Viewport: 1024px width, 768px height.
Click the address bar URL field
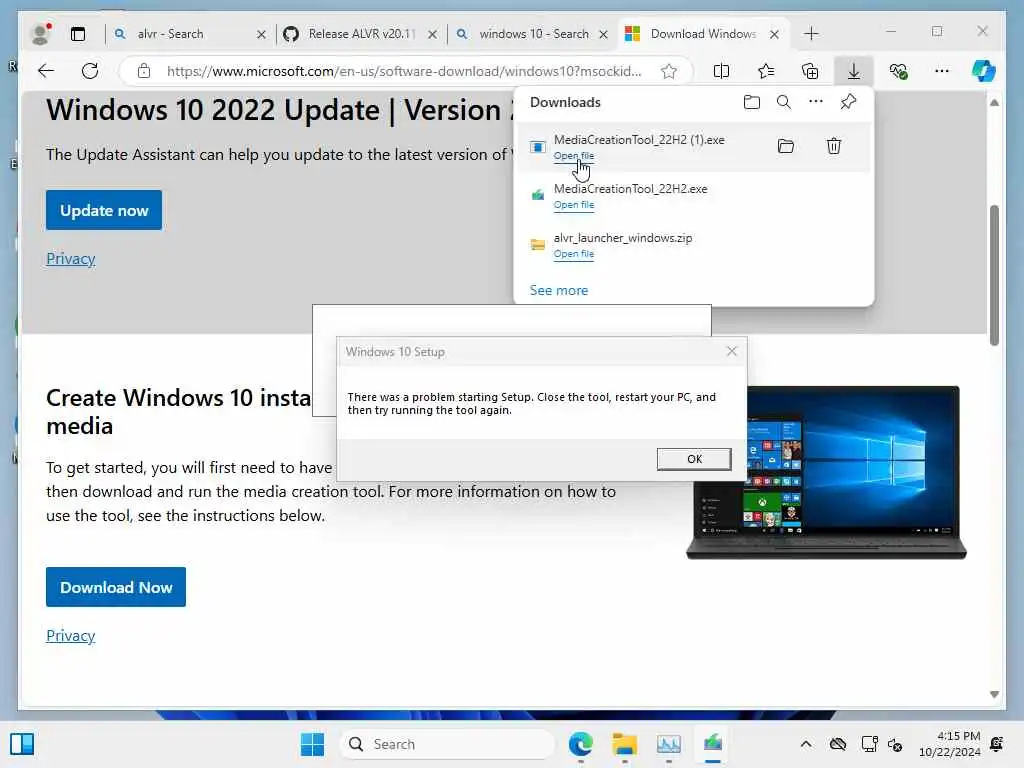(404, 71)
